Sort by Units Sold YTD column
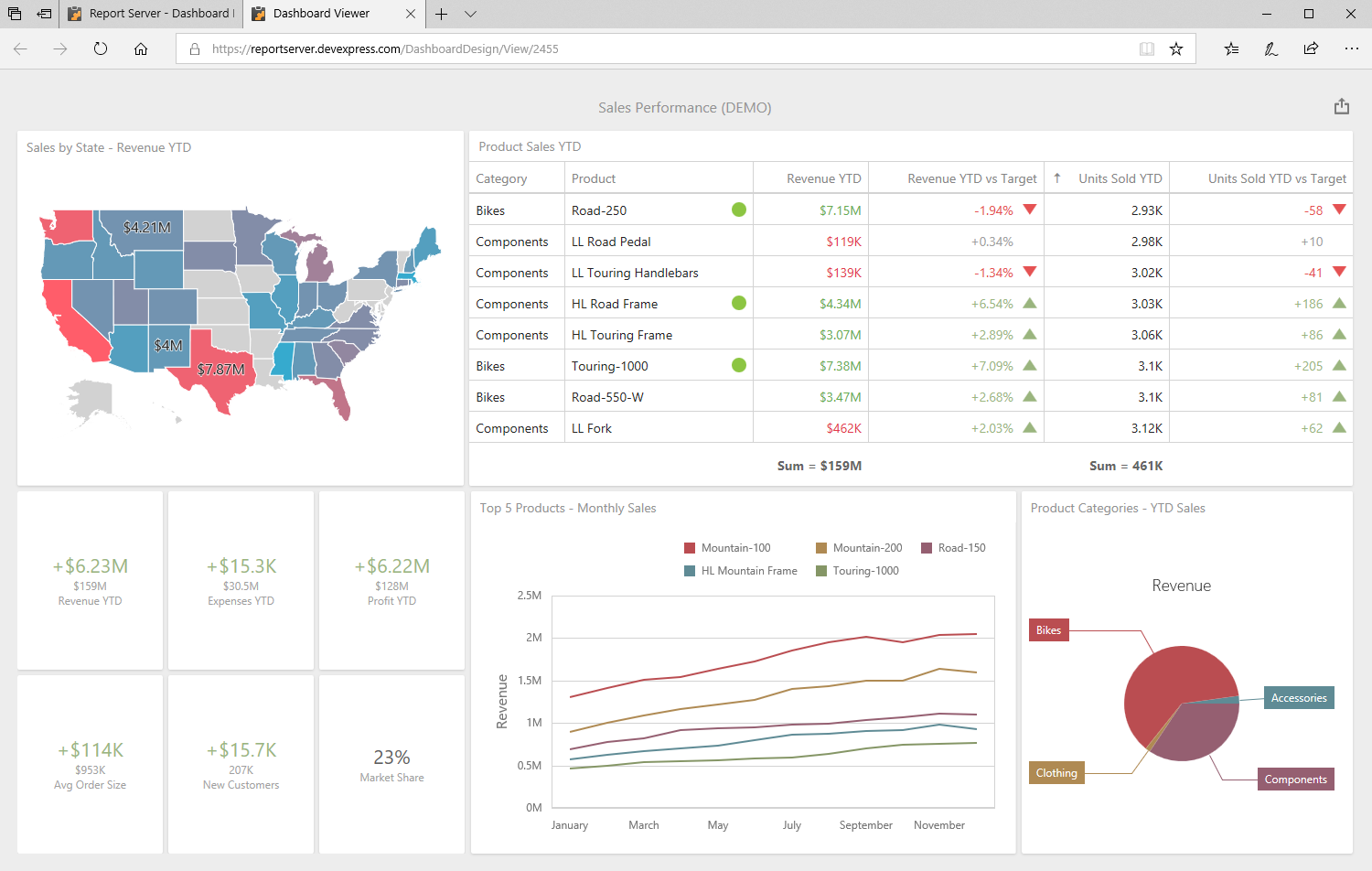Screen dimensions: 1372x871 point(1119,178)
